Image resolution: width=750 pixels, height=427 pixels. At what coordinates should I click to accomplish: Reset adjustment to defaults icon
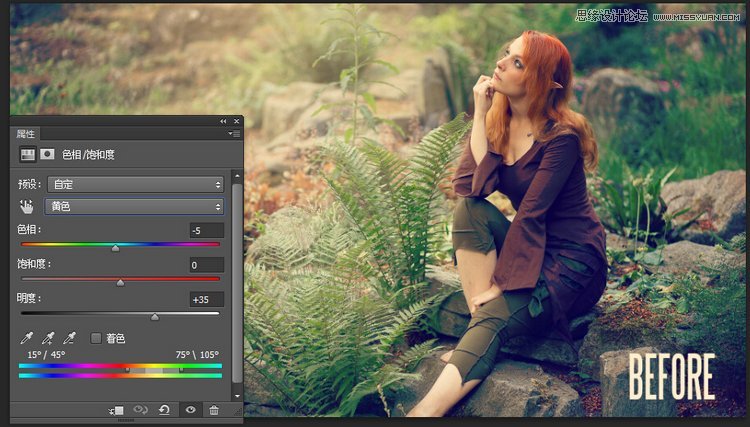pos(165,410)
